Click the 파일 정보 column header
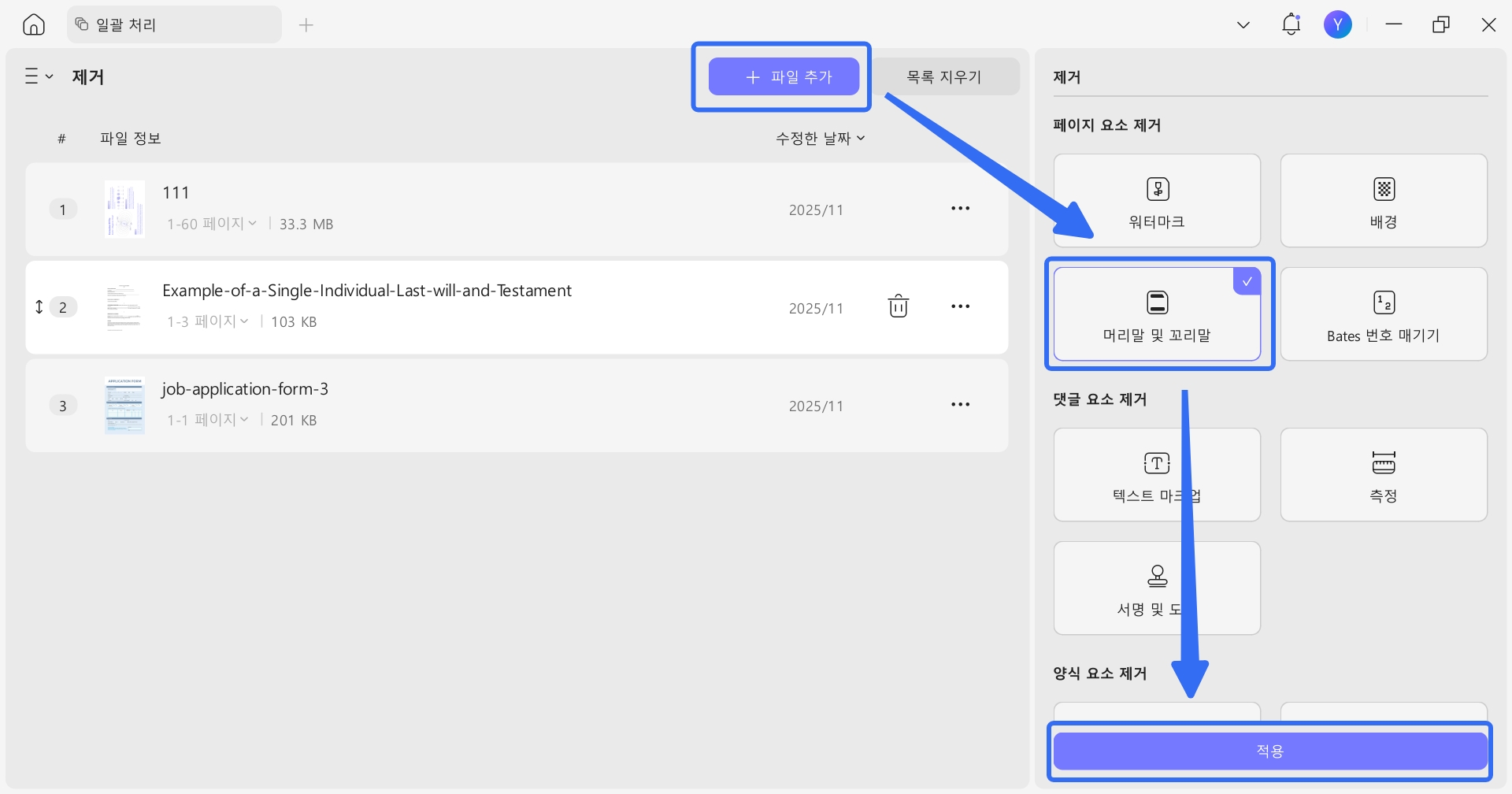The width and height of the screenshot is (1512, 794). point(131,138)
